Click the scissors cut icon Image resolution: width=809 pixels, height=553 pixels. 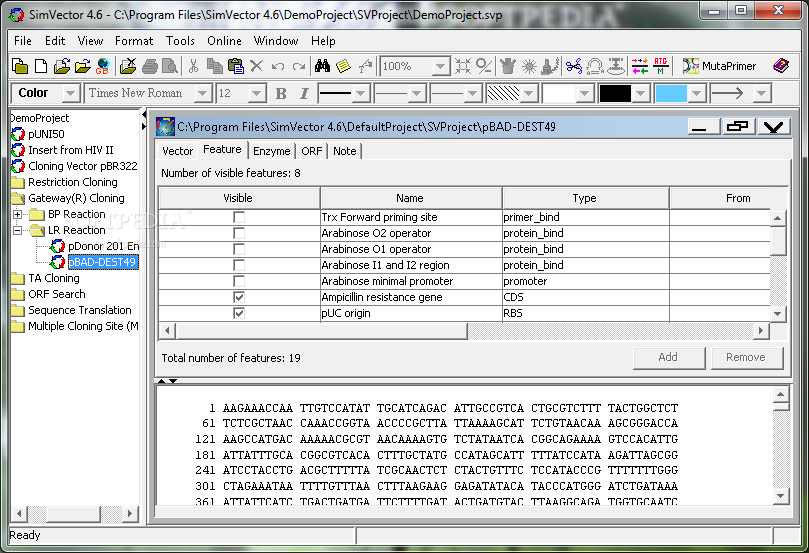click(193, 66)
